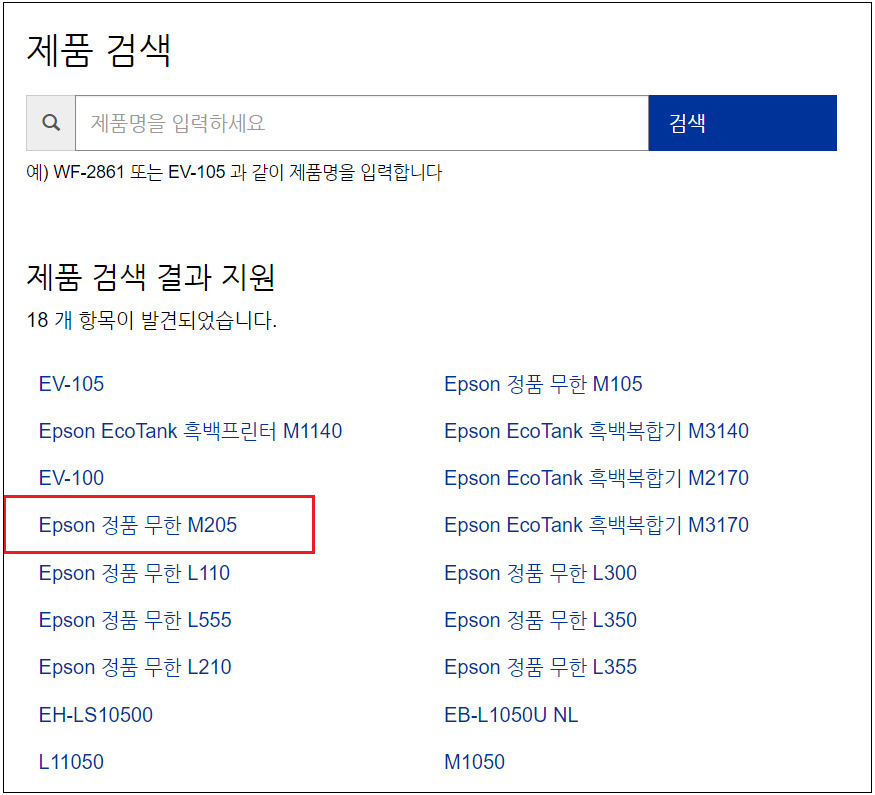This screenshot has height=795, width=875.
Task: Select Epson 정품 무한 L110
Action: tap(134, 573)
